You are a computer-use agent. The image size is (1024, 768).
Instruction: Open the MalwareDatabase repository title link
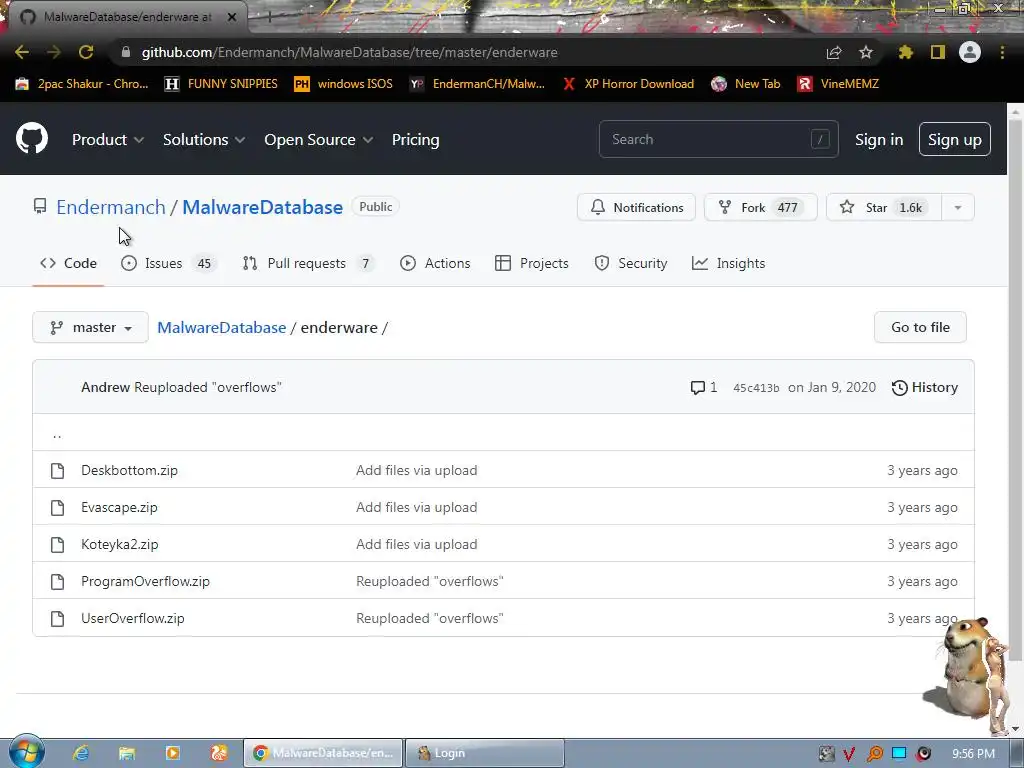pos(263,208)
